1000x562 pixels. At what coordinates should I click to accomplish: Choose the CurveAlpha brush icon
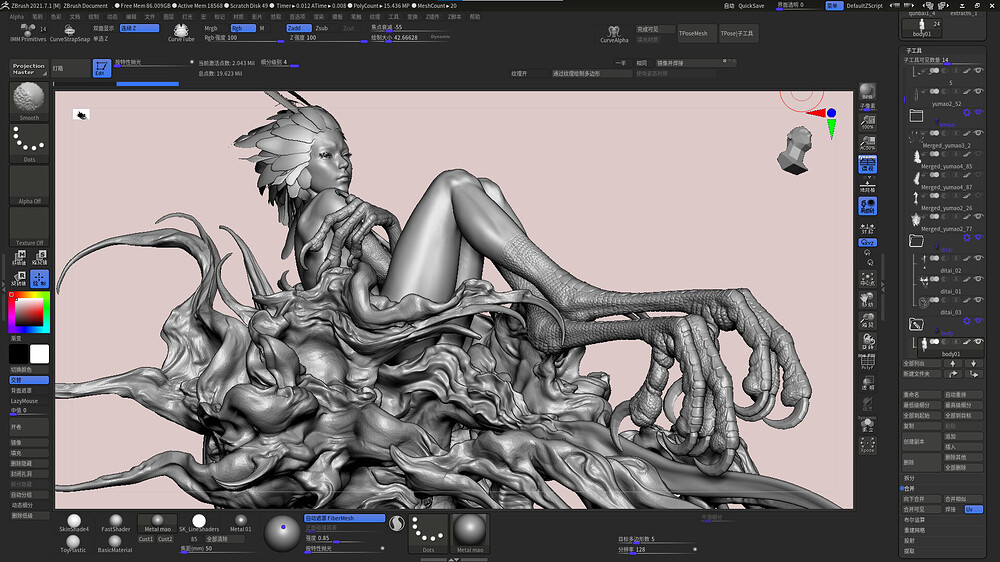click(x=614, y=34)
